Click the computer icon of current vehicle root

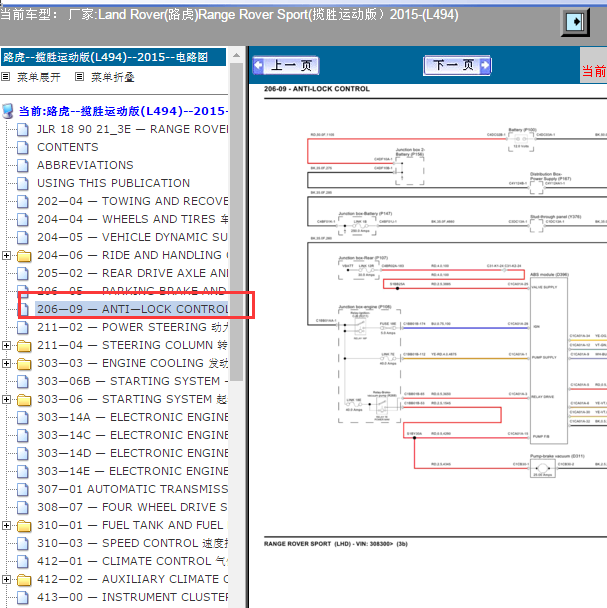tap(8, 111)
